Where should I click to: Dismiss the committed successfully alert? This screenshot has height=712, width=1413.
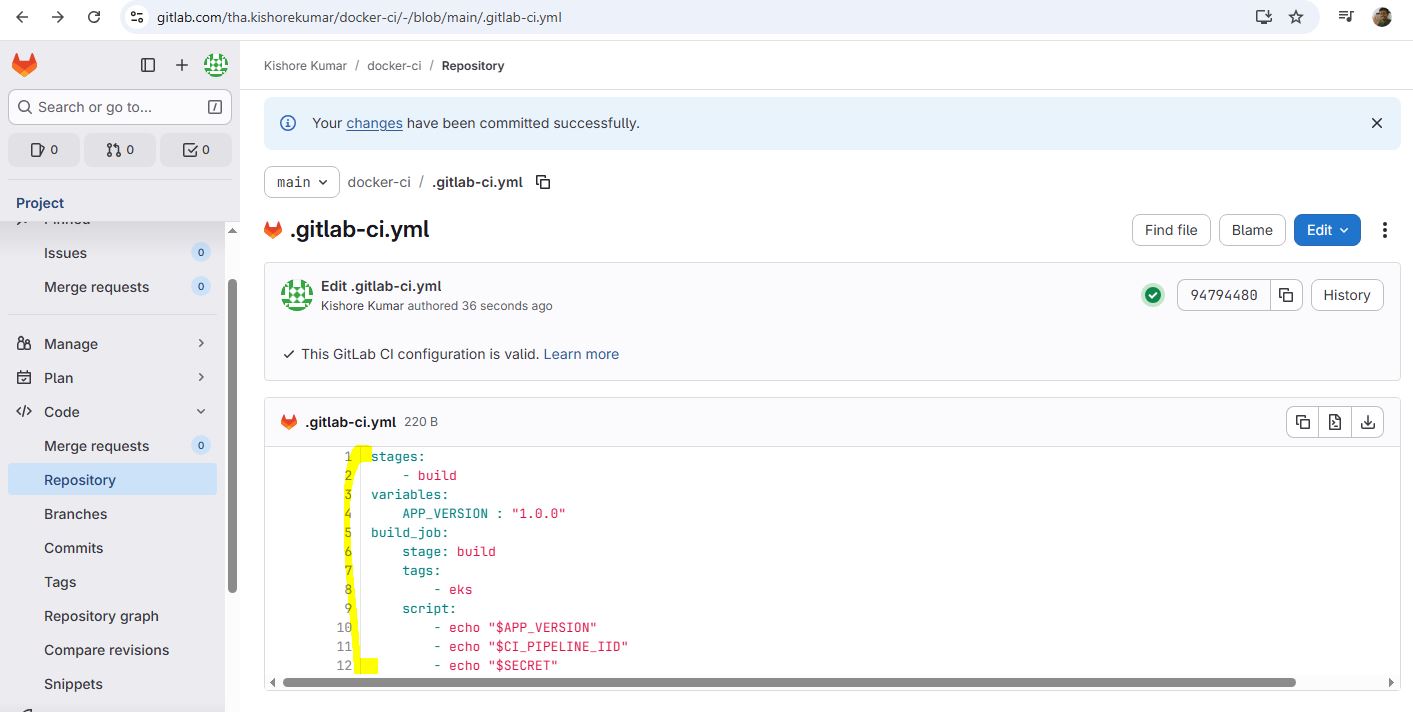point(1377,123)
